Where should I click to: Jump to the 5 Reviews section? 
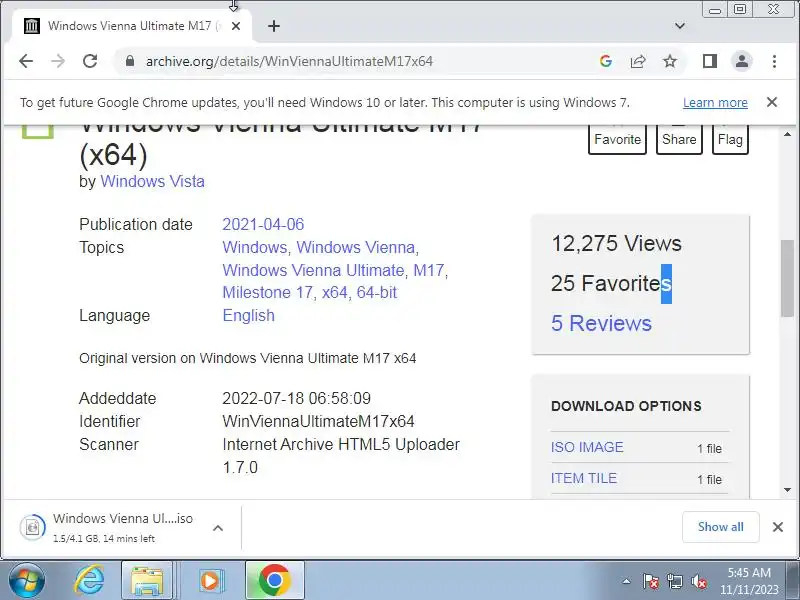point(601,323)
